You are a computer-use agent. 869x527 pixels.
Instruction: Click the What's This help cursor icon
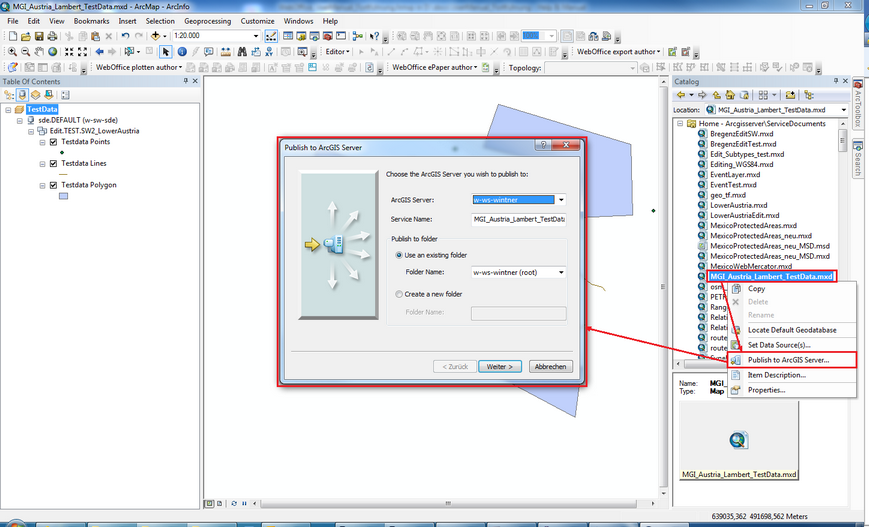374,36
